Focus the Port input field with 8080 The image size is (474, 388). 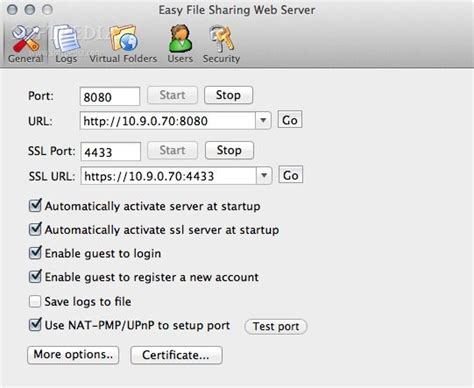pyautogui.click(x=110, y=97)
